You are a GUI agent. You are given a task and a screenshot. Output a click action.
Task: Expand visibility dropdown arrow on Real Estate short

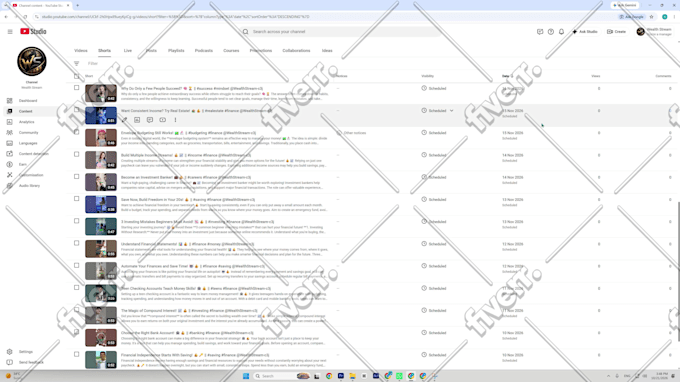coord(451,111)
